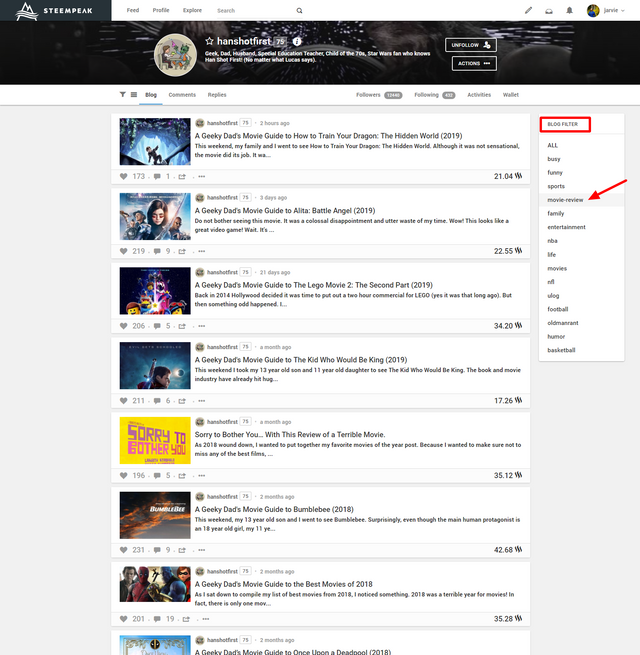Open more options on Kid Who Would Be King post
Viewport: 640px width, 655px height.
click(202, 401)
